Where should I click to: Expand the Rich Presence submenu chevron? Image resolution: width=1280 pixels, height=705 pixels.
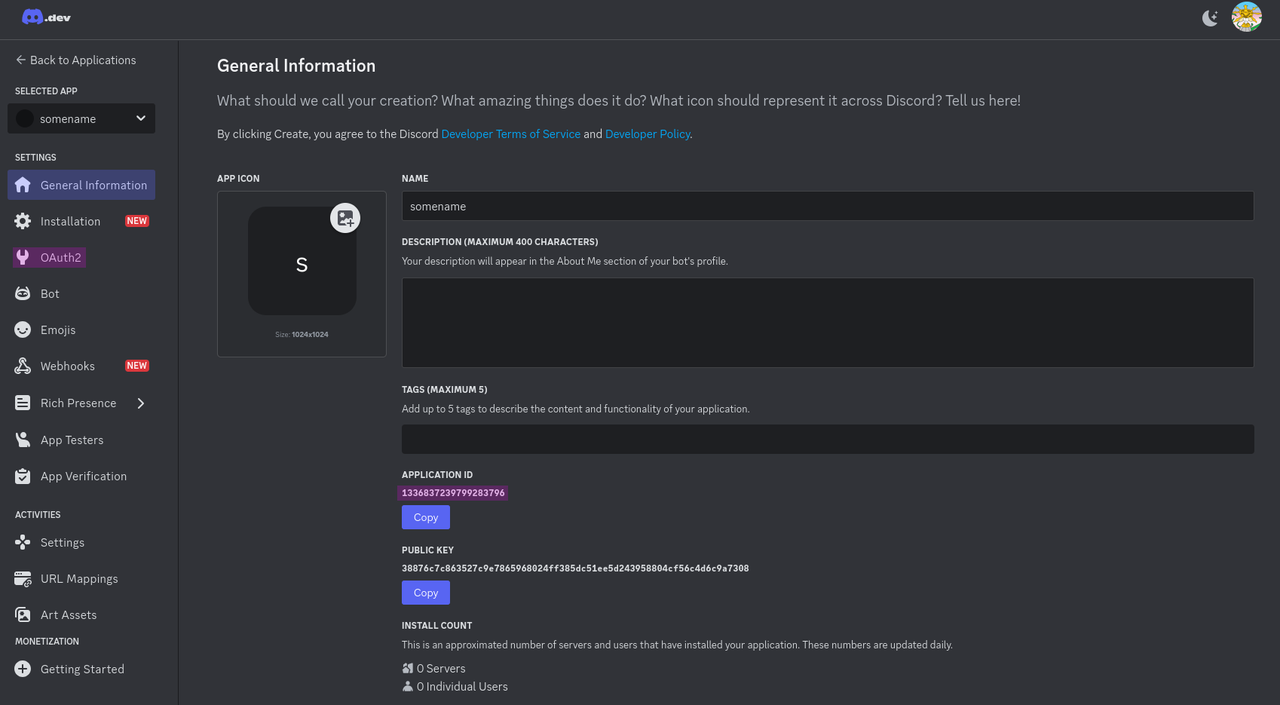tap(140, 403)
